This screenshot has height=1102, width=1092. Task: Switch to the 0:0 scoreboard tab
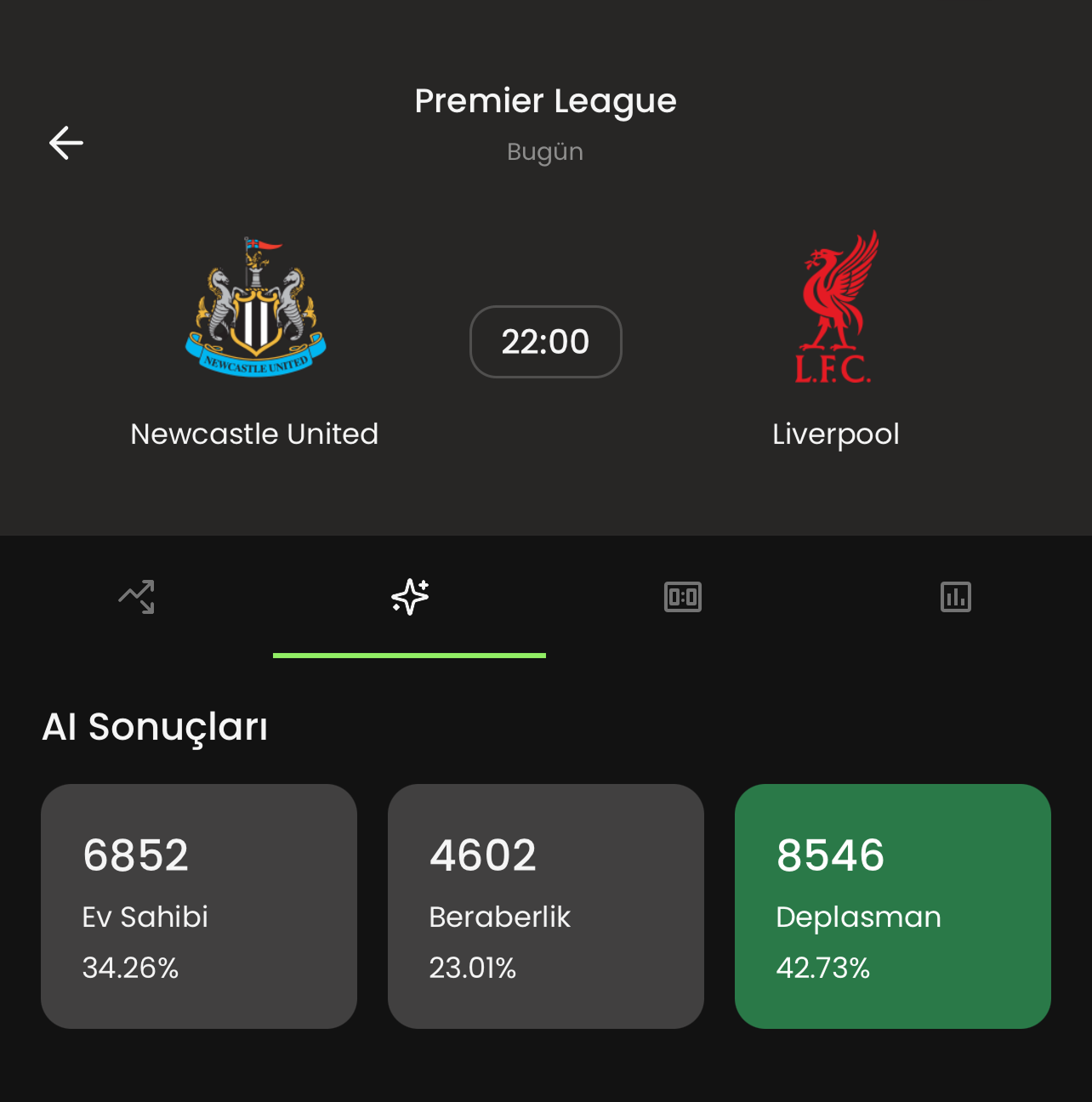click(x=683, y=597)
